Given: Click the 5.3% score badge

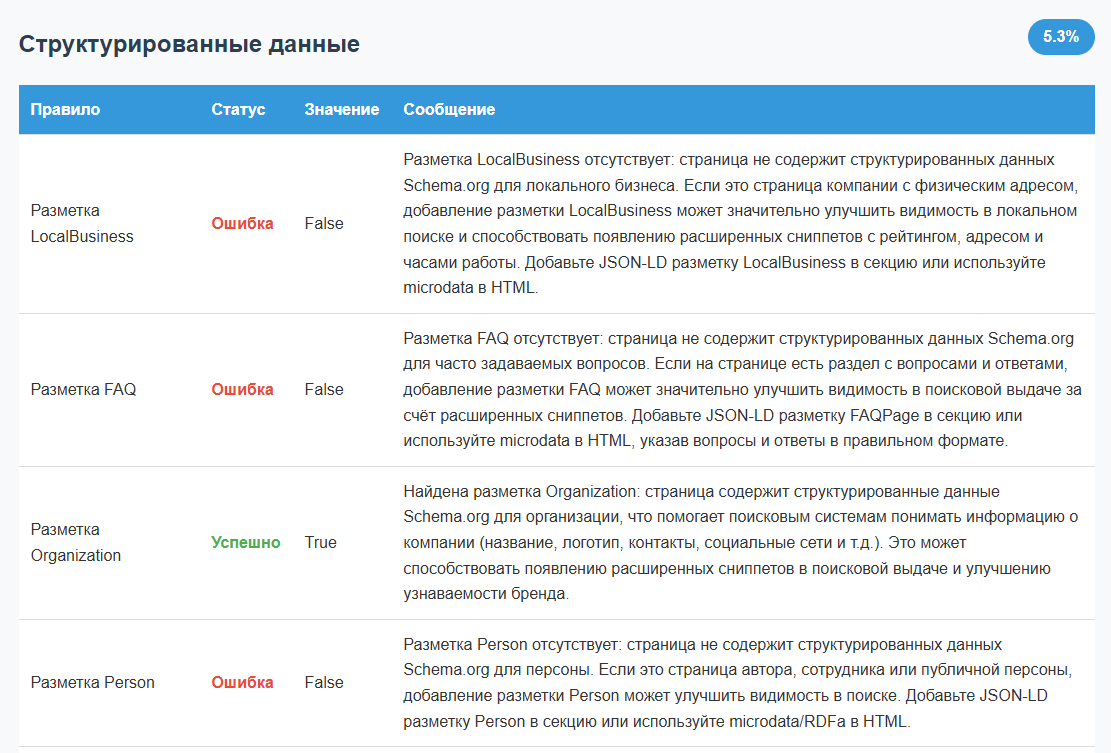Looking at the screenshot, I should (1061, 37).
